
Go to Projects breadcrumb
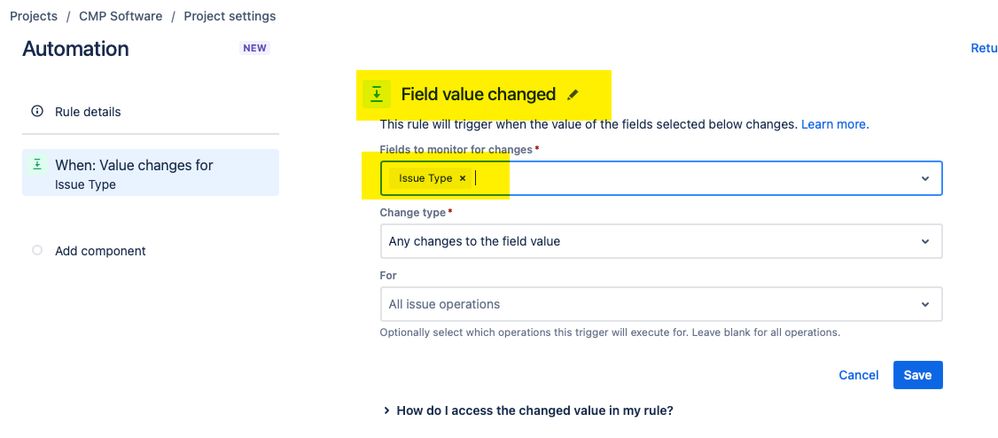34,17
